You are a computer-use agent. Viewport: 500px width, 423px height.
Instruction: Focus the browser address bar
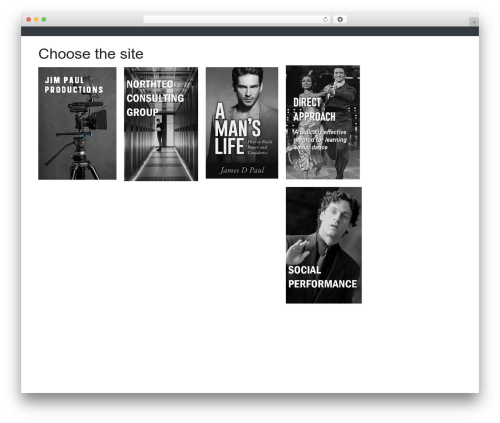click(x=237, y=19)
